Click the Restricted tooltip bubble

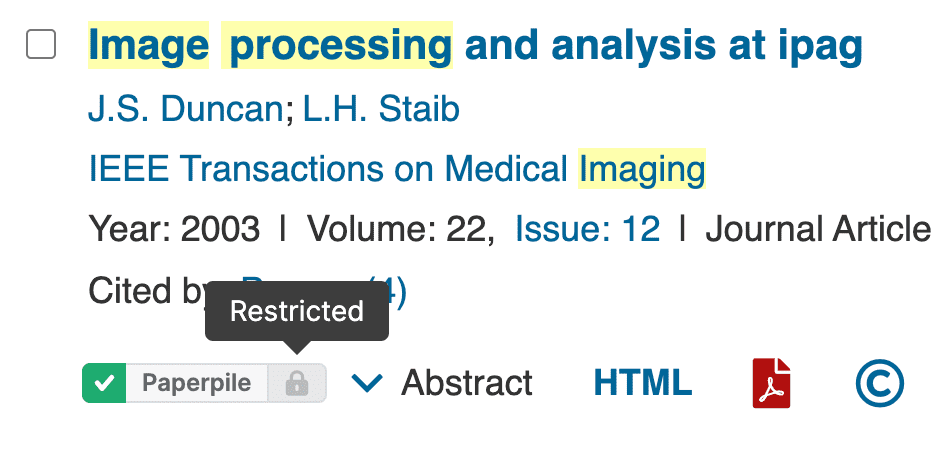[297, 312]
